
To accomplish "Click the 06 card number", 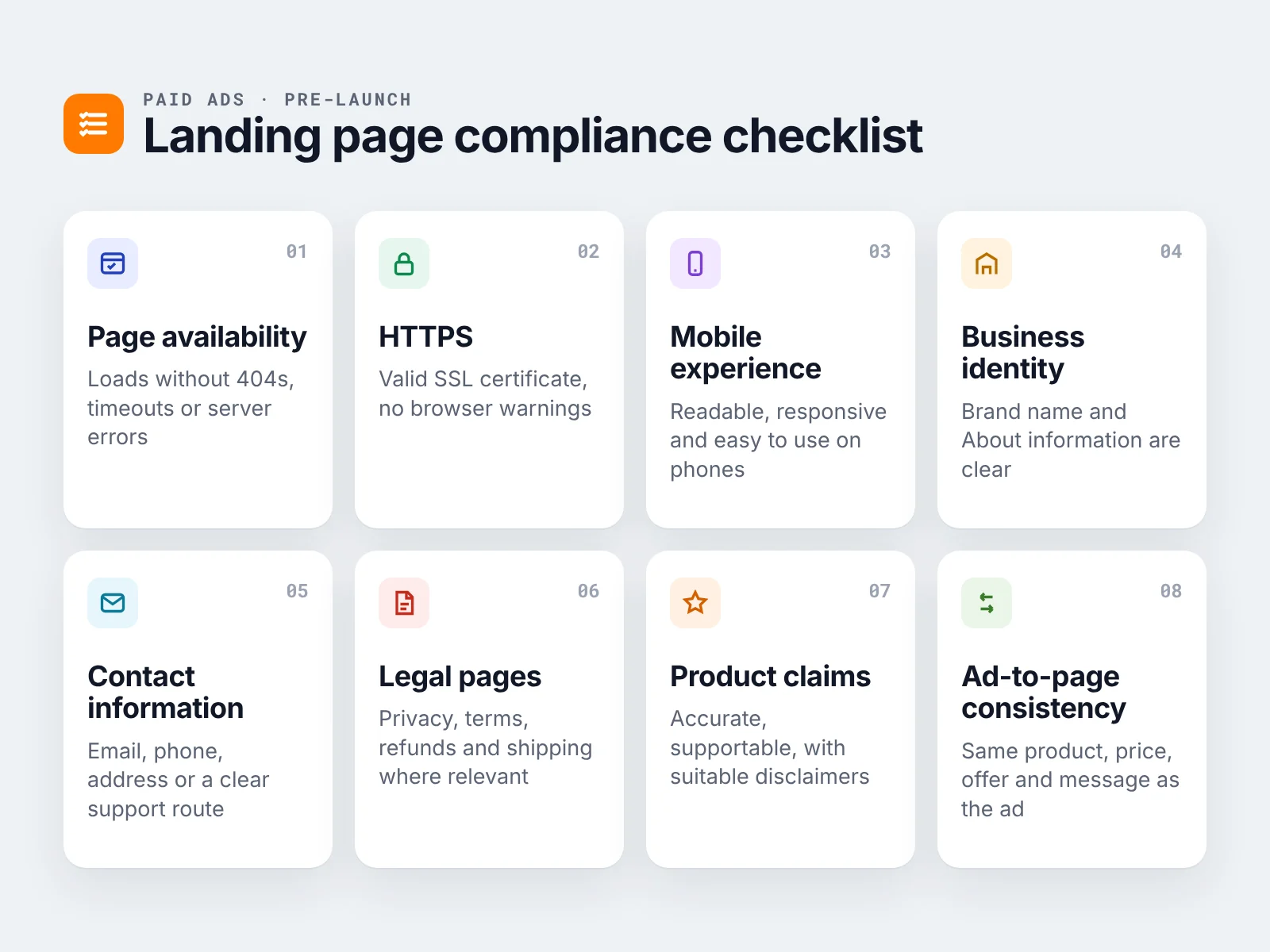I will [588, 591].
